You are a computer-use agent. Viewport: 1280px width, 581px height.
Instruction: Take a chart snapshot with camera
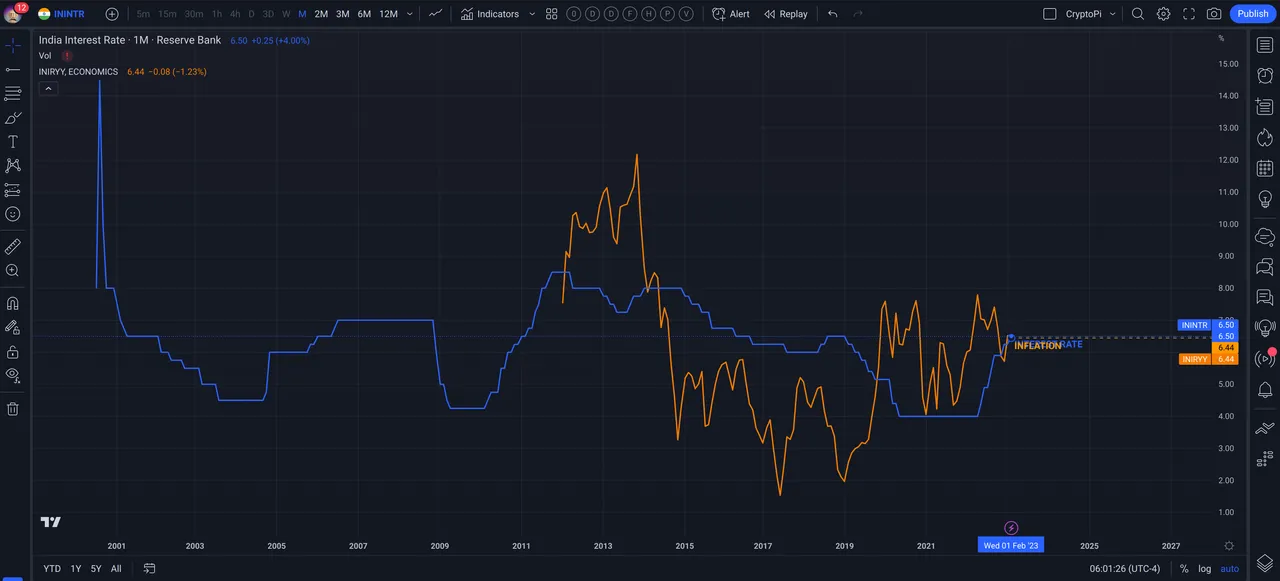[1214, 14]
